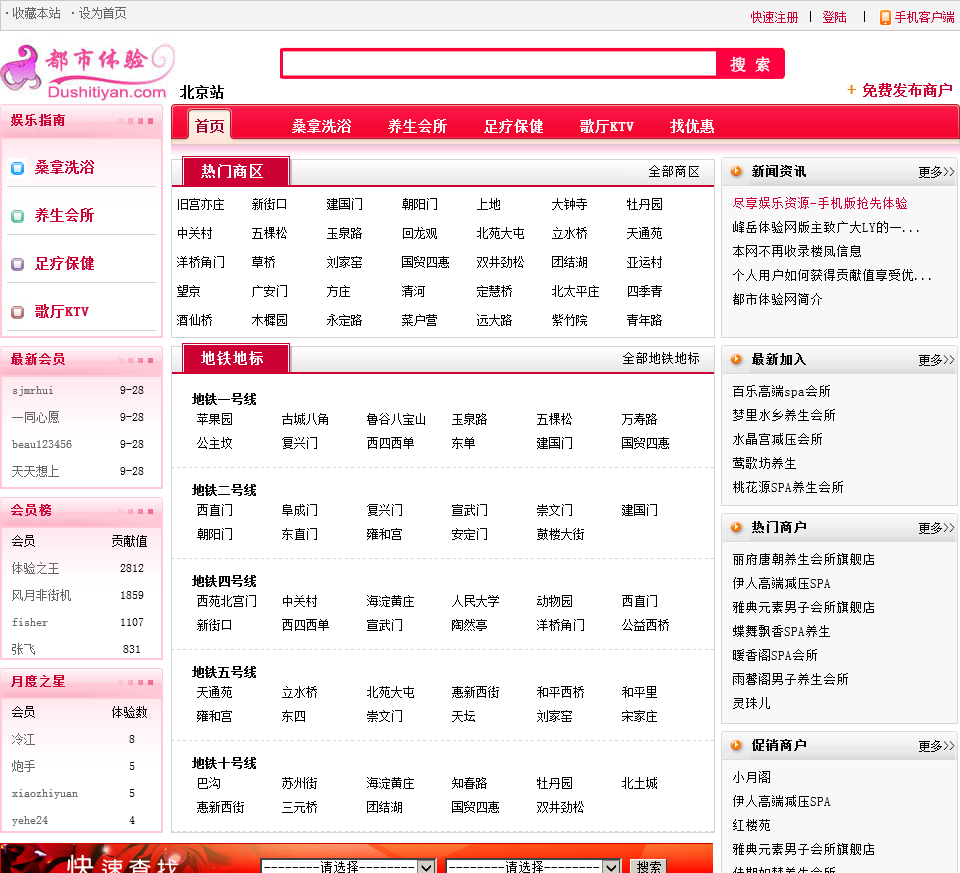Click the 都市体验 Dushitiyan.com logo
Viewport: 960px width, 873px height.
coord(88,72)
